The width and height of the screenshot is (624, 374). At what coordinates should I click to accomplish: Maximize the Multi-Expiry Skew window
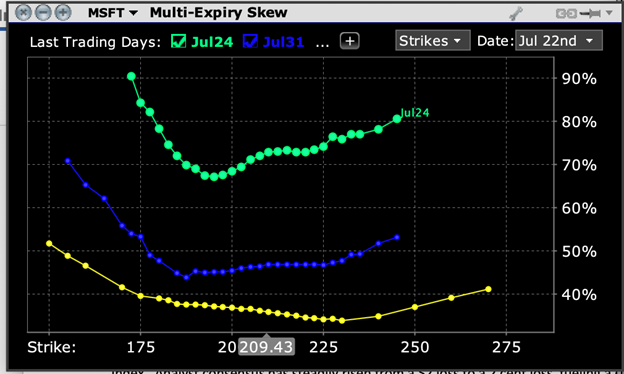coord(63,13)
